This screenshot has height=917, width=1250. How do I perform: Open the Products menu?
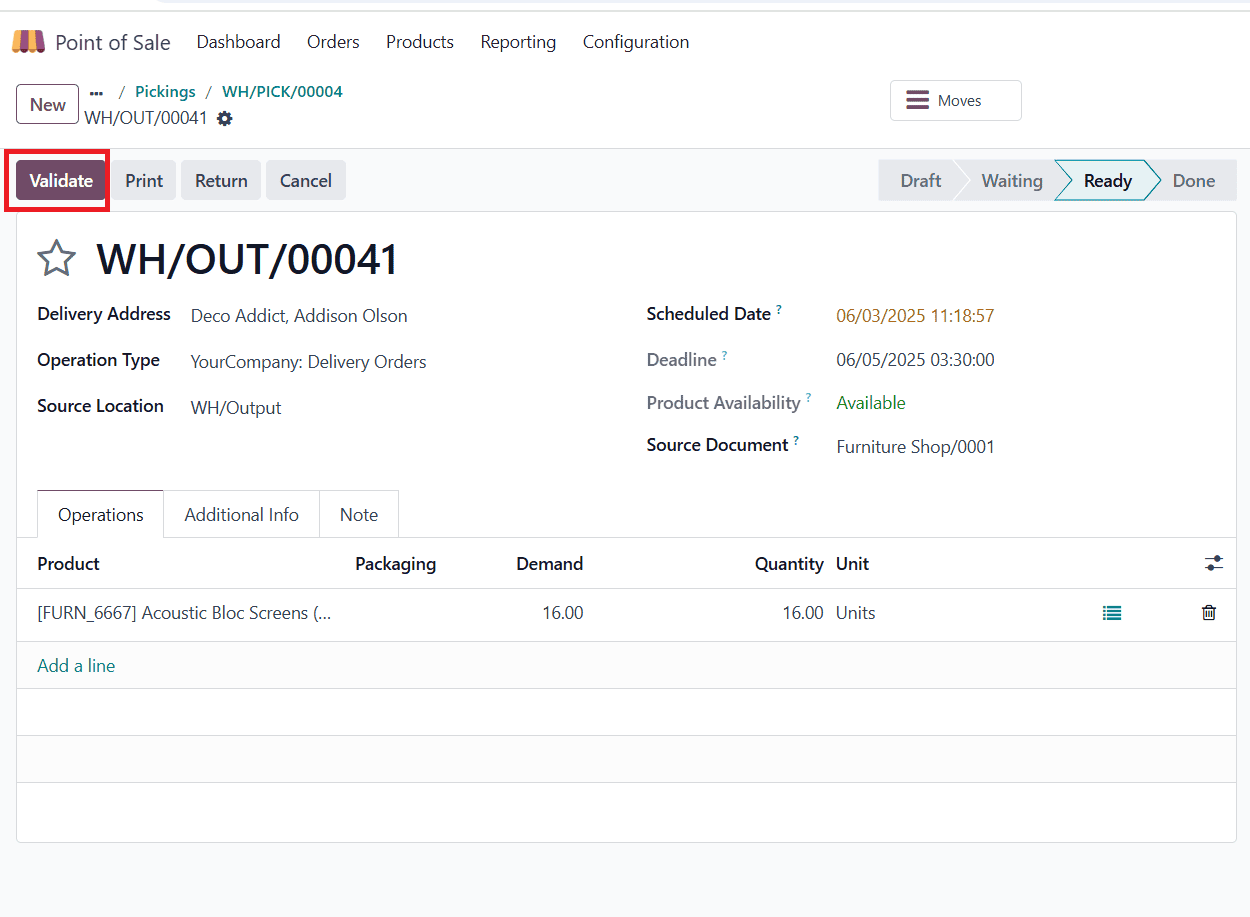click(x=420, y=42)
